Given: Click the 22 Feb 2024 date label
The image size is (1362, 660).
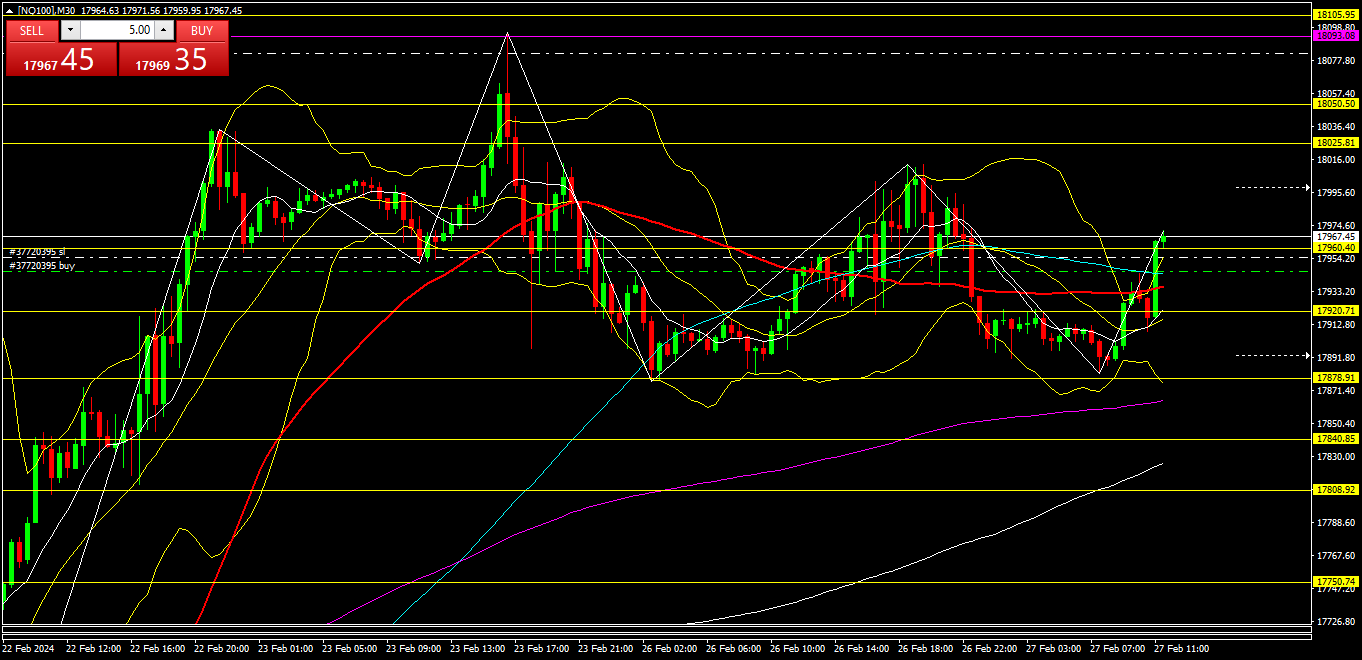Looking at the screenshot, I should [27, 649].
